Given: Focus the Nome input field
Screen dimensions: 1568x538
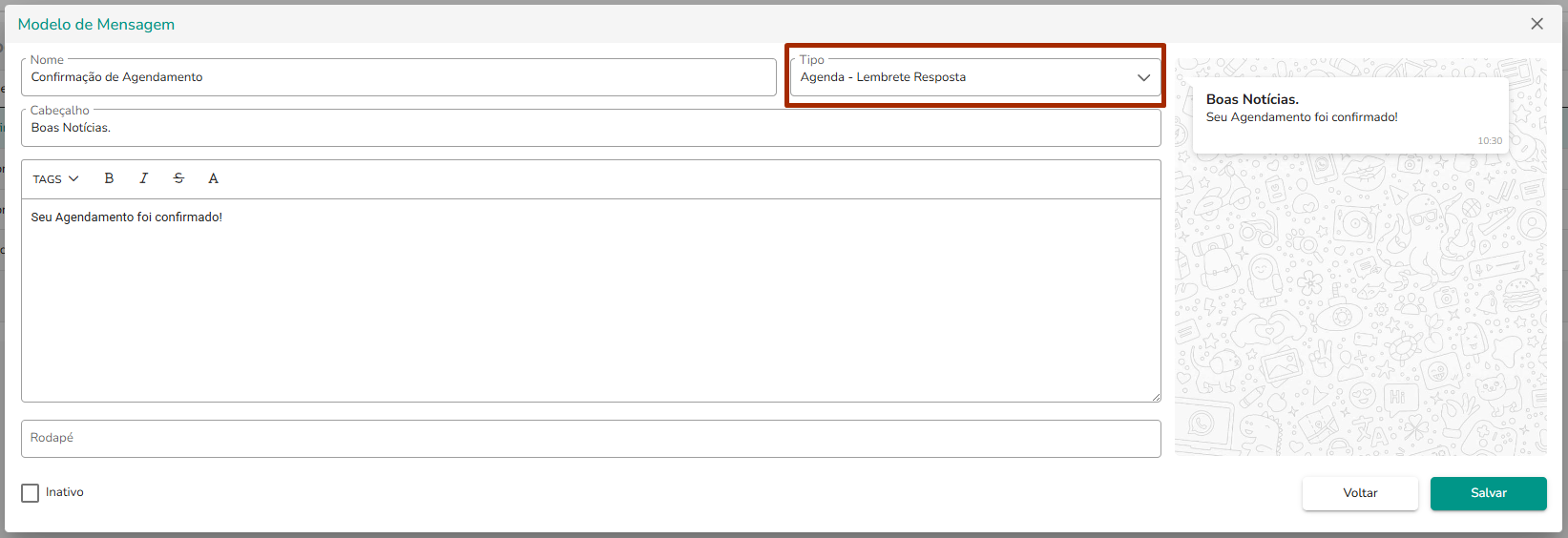Looking at the screenshot, I should coord(398,77).
